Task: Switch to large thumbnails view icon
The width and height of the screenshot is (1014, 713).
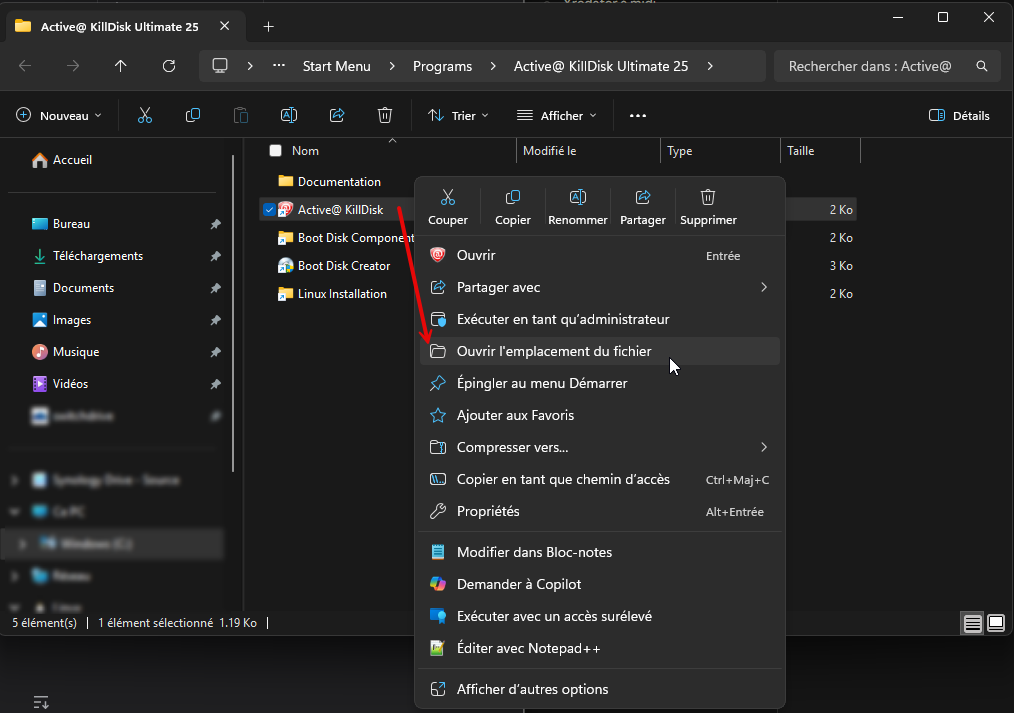Action: click(996, 624)
